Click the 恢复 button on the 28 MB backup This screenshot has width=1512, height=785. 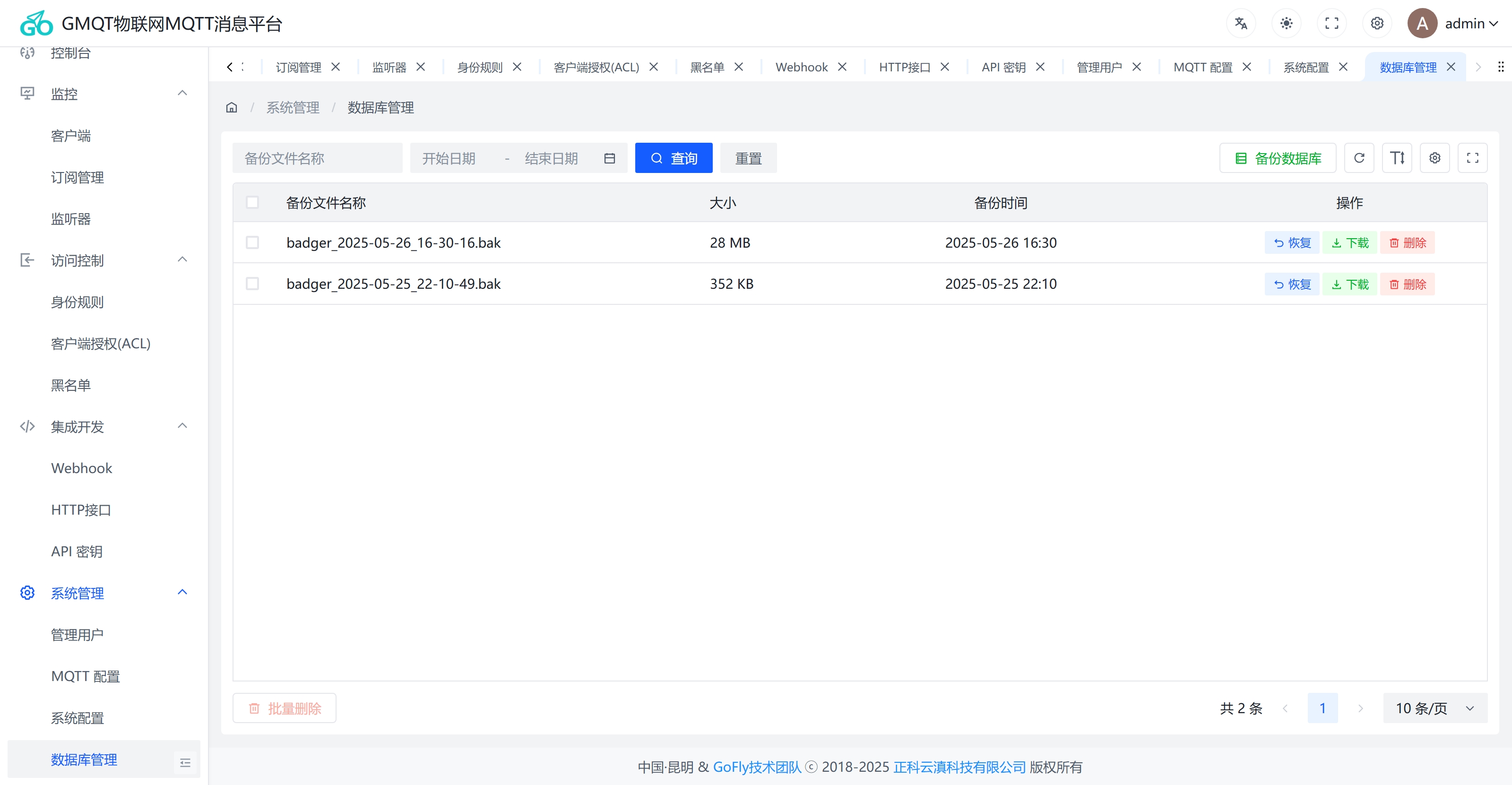[x=1291, y=242]
